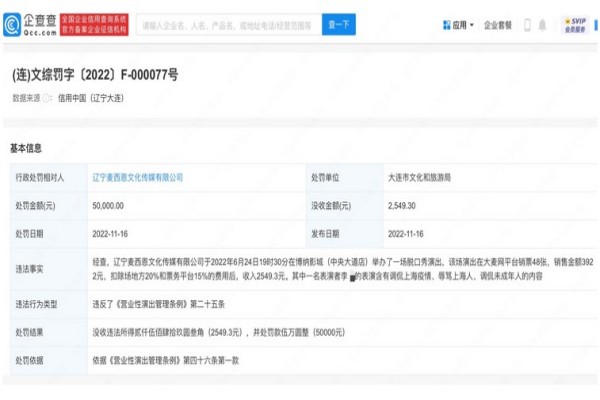Click the mobile phone icon
This screenshot has height=400, width=600.
point(527,25)
